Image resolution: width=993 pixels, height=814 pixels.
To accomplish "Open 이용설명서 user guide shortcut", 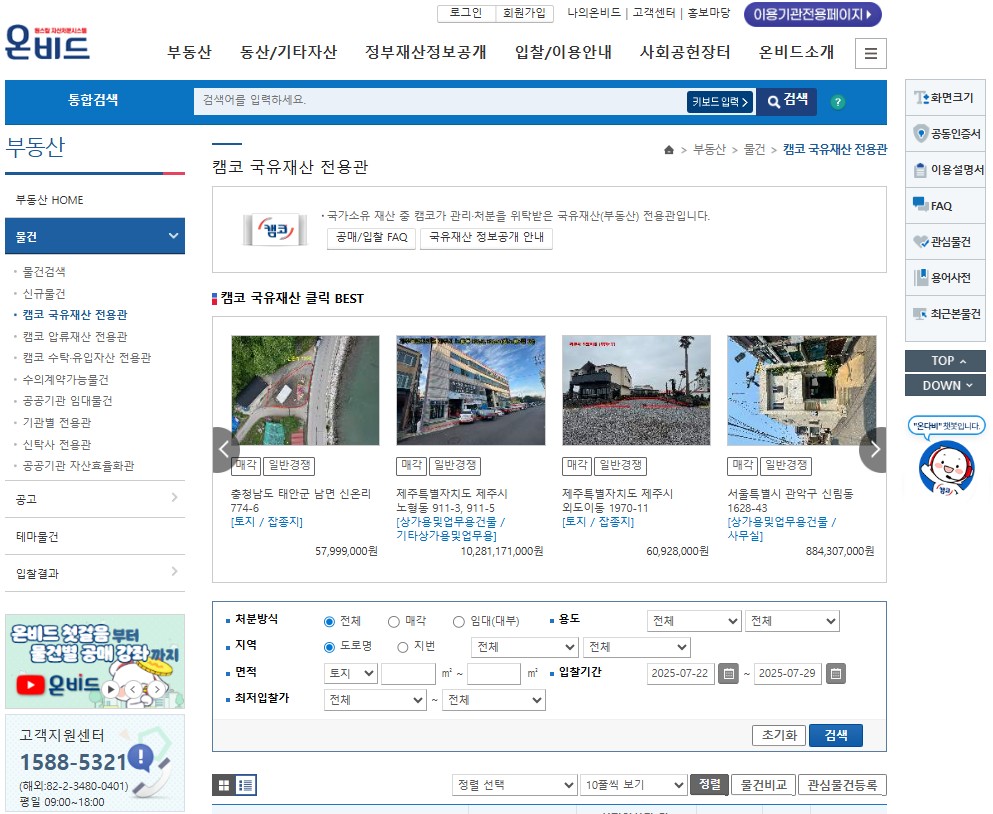I will 945,170.
